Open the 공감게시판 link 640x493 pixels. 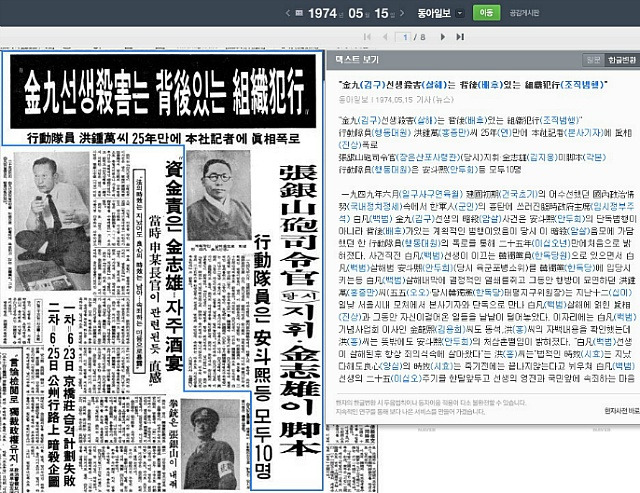click(x=524, y=13)
